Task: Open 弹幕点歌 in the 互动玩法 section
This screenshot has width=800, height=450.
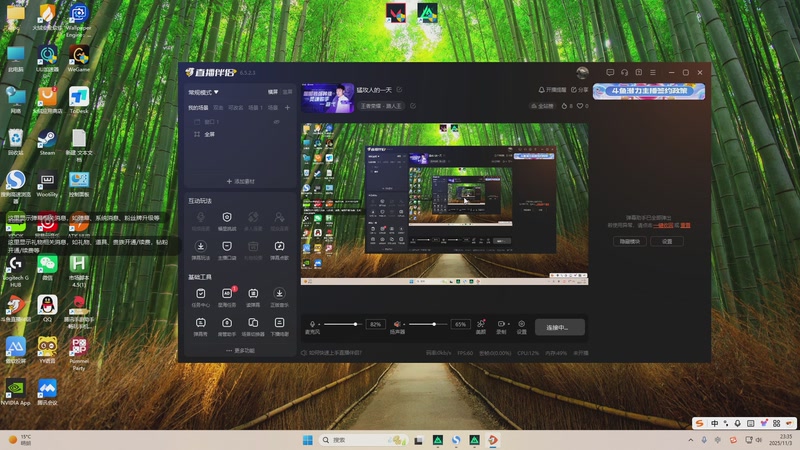Action: click(279, 251)
